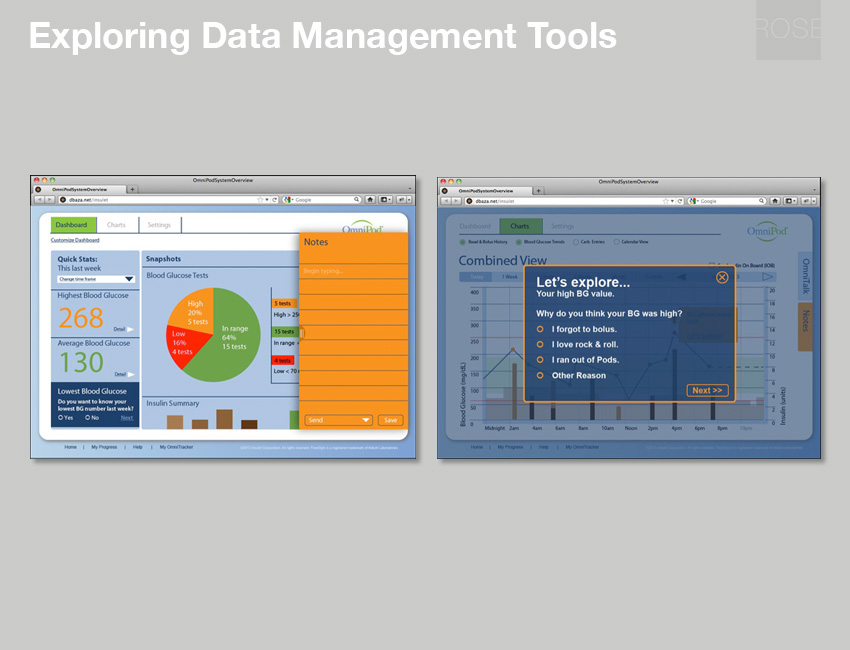
Task: Click search magnifier in right browser Google box
Action: pyautogui.click(x=762, y=201)
